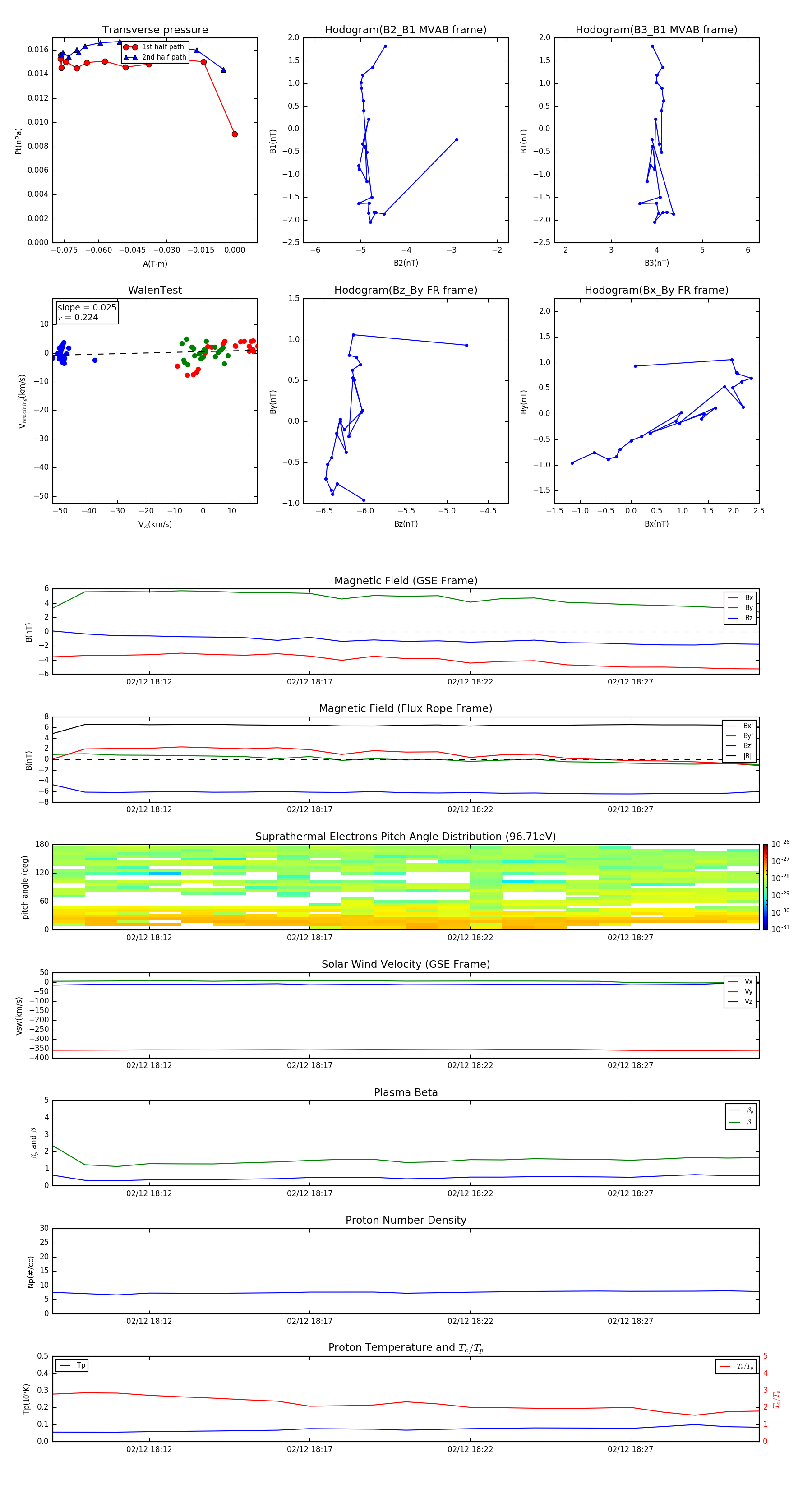This screenshot has height=1489, width=812.
Task: Click the 'Solar Wind Velocity (GSE Frame)' title
Action: coord(406,965)
